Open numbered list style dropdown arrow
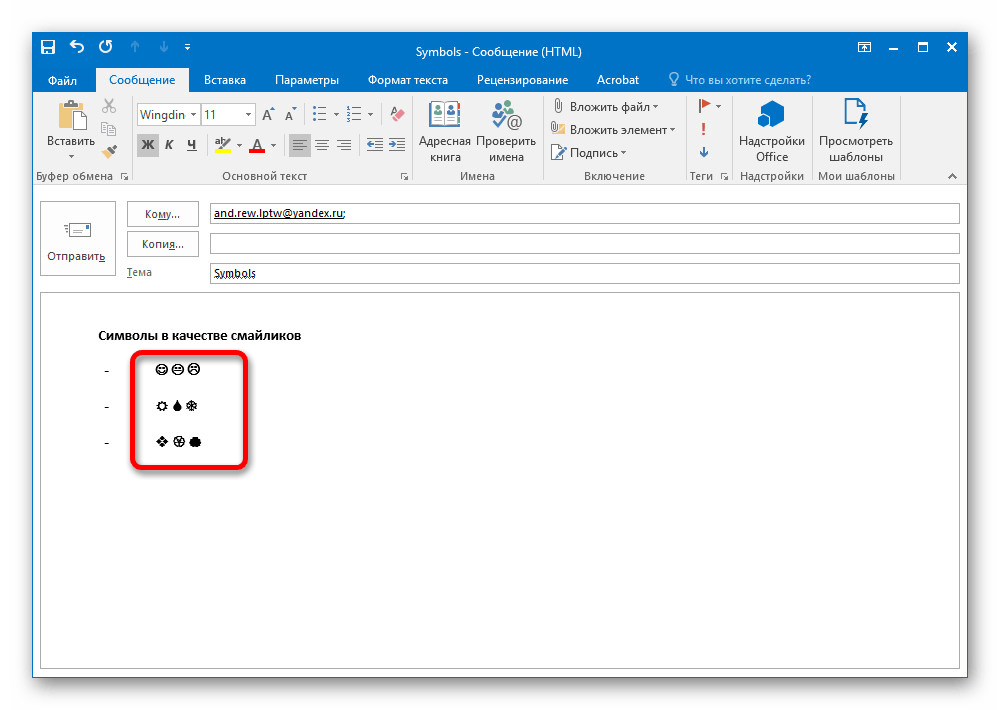 pos(371,115)
